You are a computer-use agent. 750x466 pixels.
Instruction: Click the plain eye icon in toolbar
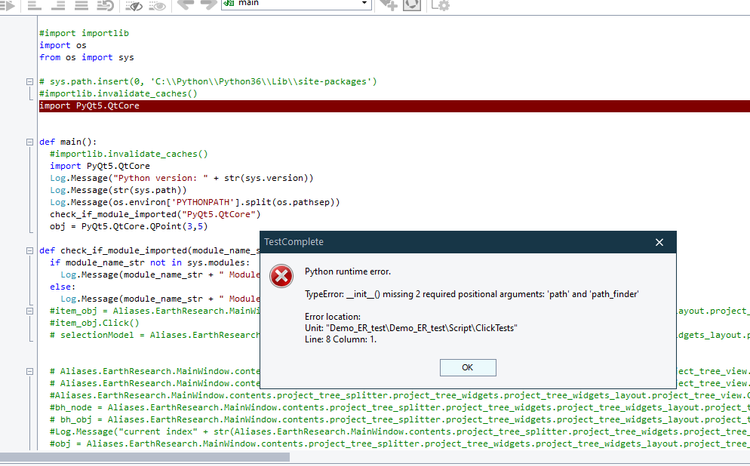click(156, 5)
